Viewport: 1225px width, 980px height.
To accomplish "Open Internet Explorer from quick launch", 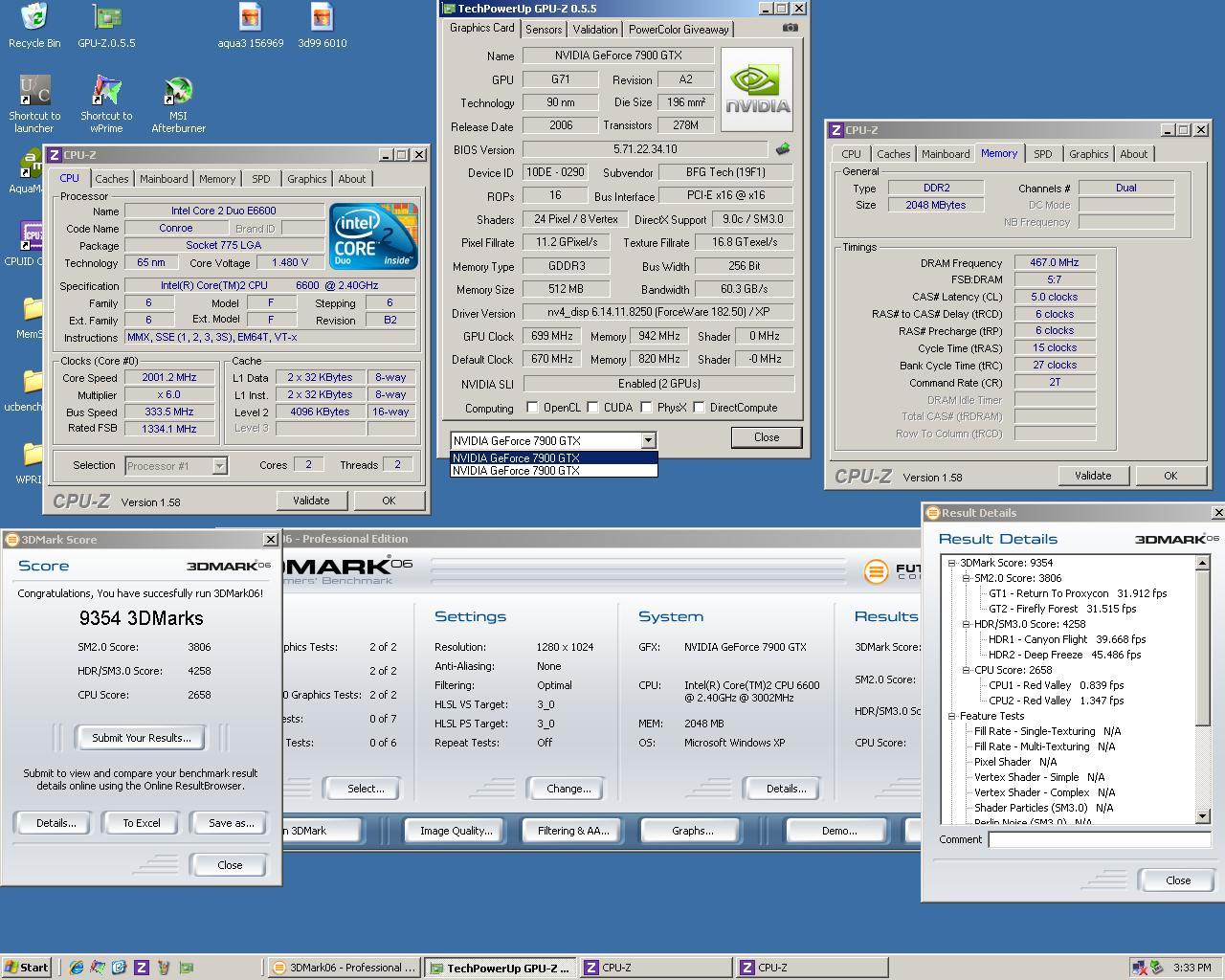I will (76, 968).
